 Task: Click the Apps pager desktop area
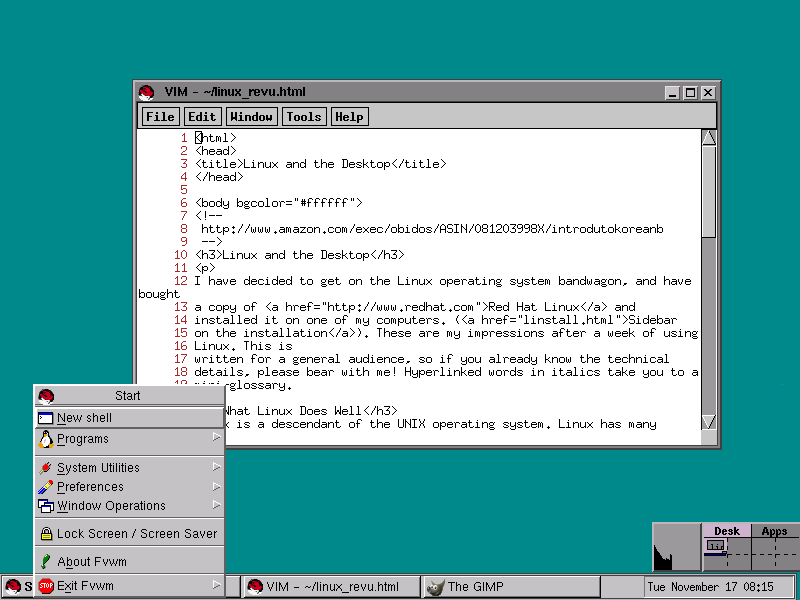tap(776, 554)
